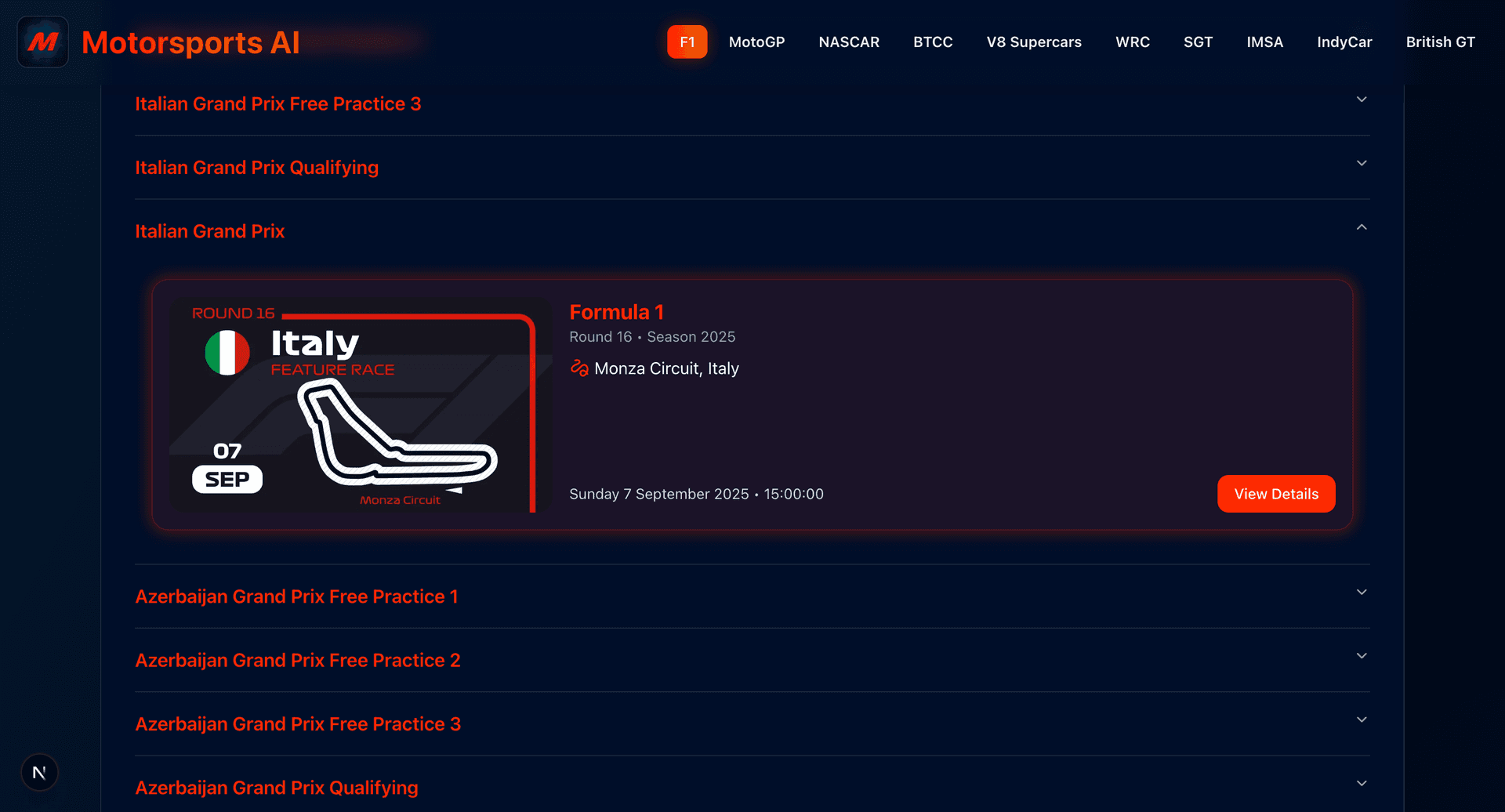Expand Azerbaijan Grand Prix Free Practice 1 chevron

(x=1362, y=593)
